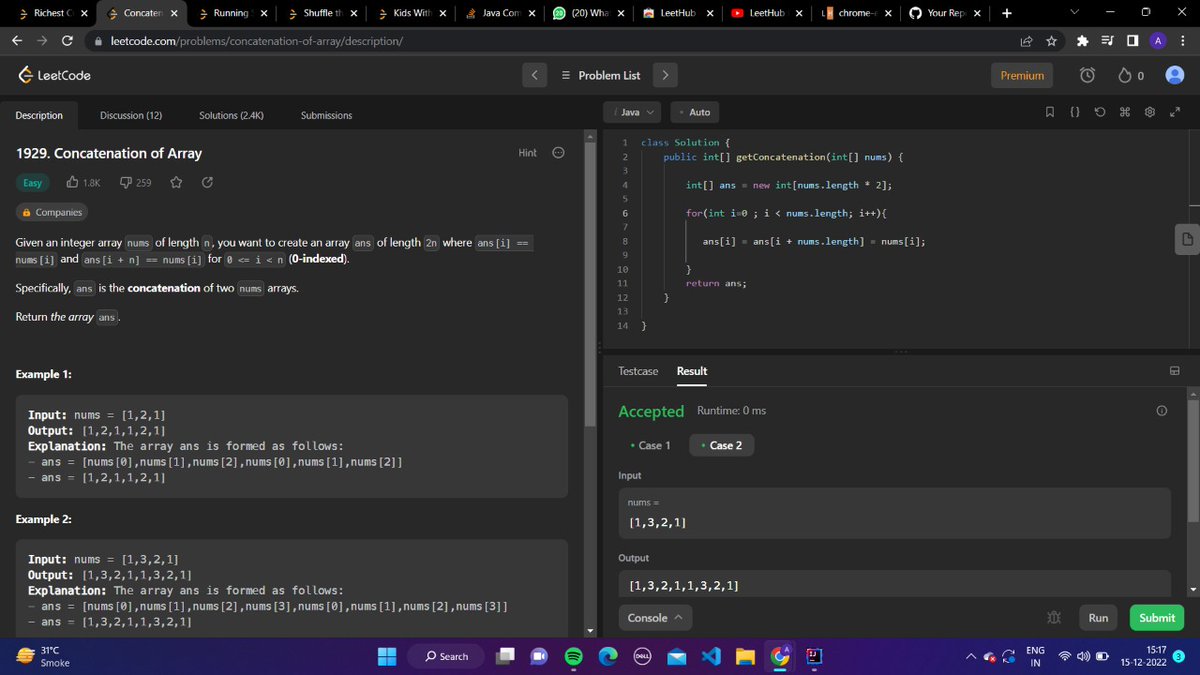Toggle editor fullscreen icon
The width and height of the screenshot is (1200, 675).
pos(1174,113)
